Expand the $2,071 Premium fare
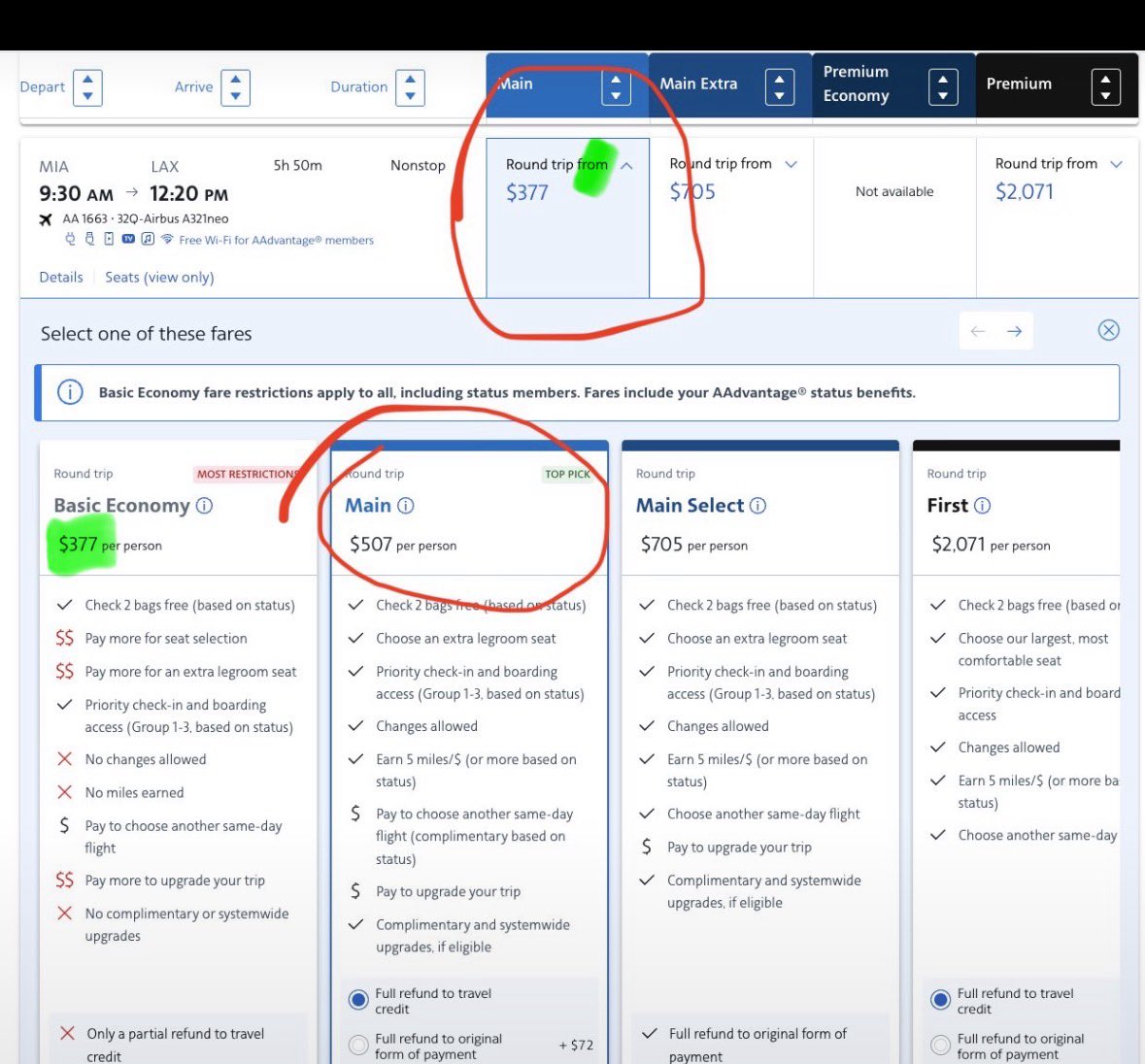The width and height of the screenshot is (1145, 1064). tap(1116, 164)
